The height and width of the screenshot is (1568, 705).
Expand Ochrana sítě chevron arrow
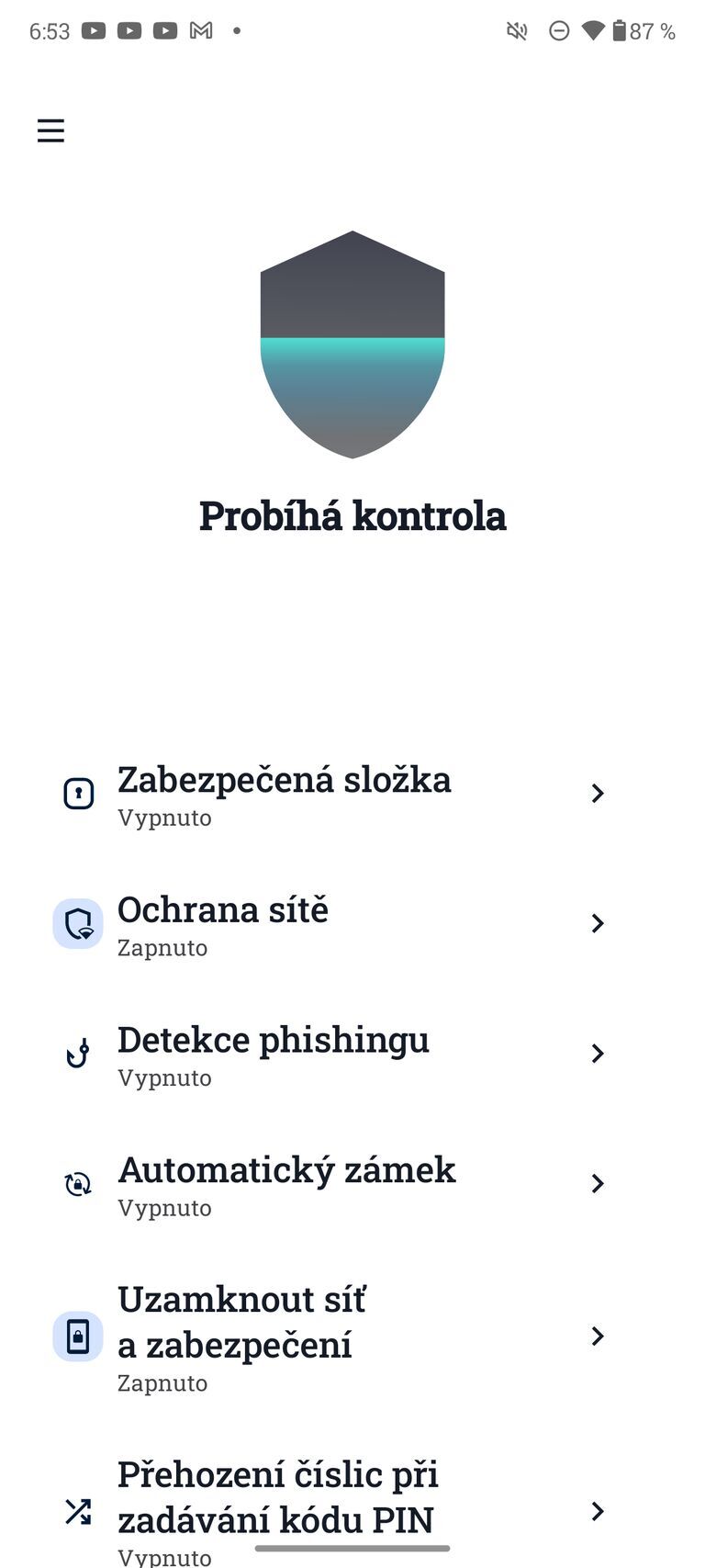[x=598, y=923]
